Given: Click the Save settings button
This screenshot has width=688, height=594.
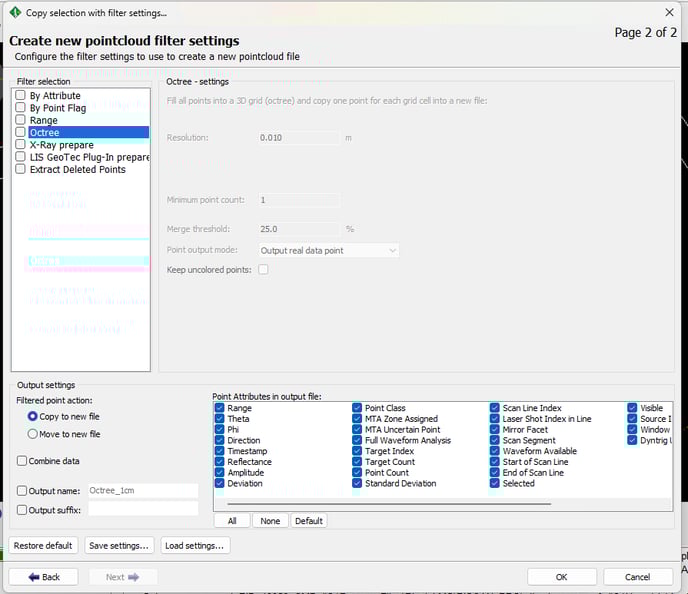Looking at the screenshot, I should tap(119, 546).
